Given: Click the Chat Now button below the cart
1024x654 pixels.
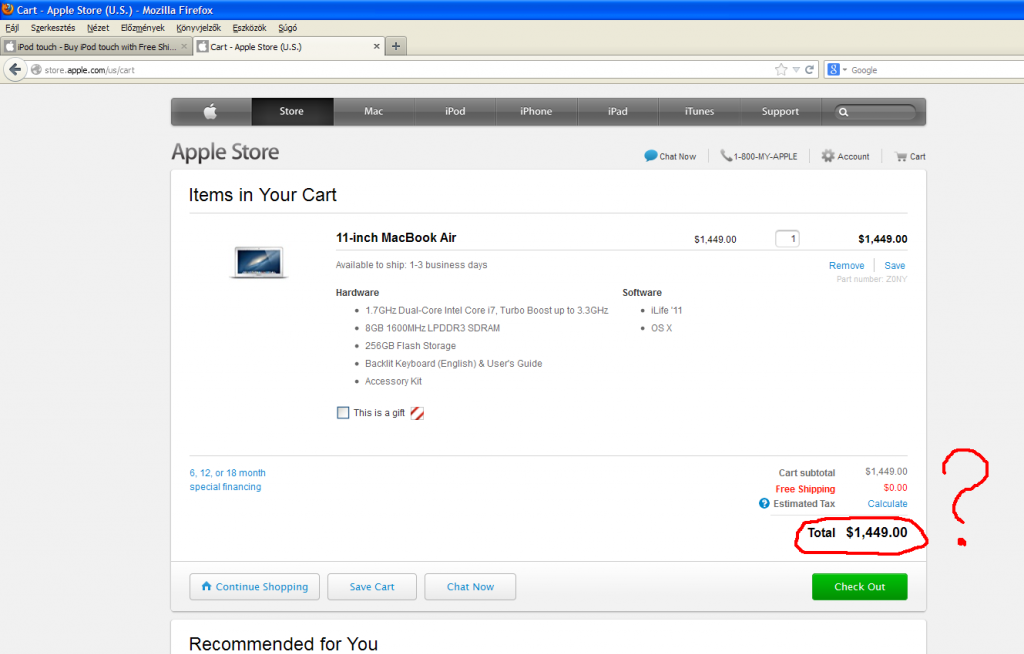Looking at the screenshot, I should 470,587.
